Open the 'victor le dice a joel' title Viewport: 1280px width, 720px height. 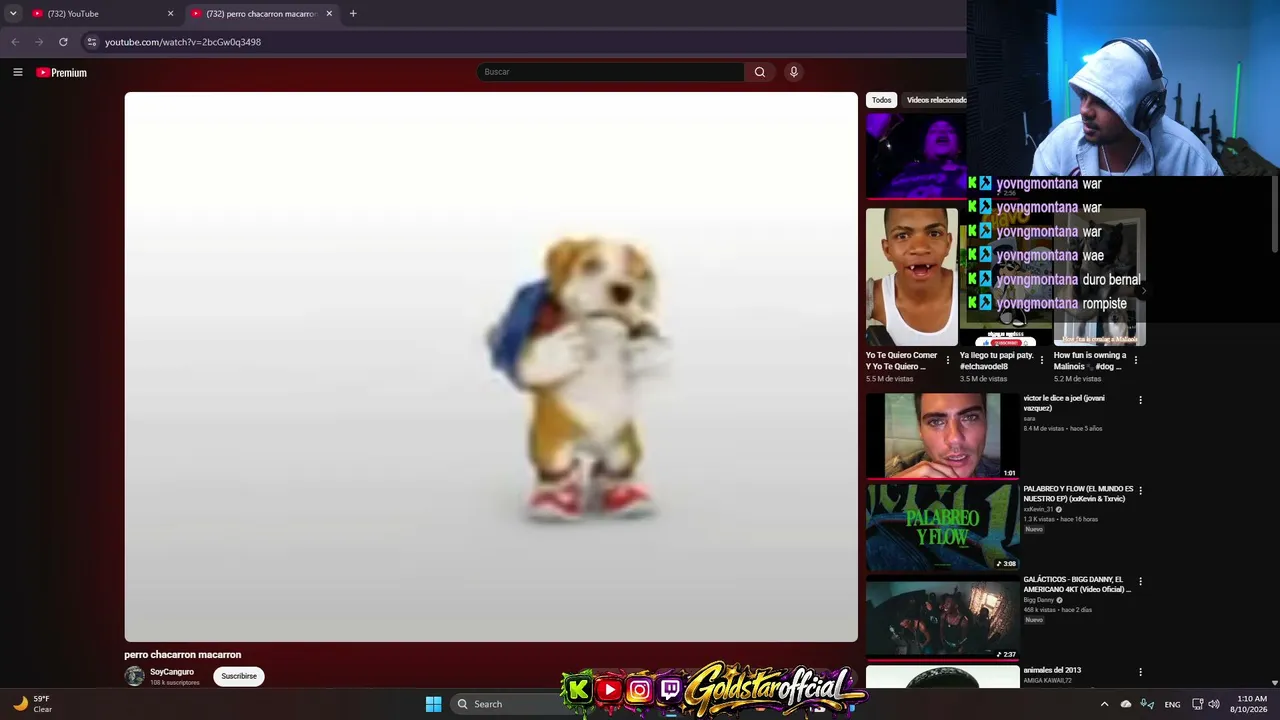(x=1064, y=403)
